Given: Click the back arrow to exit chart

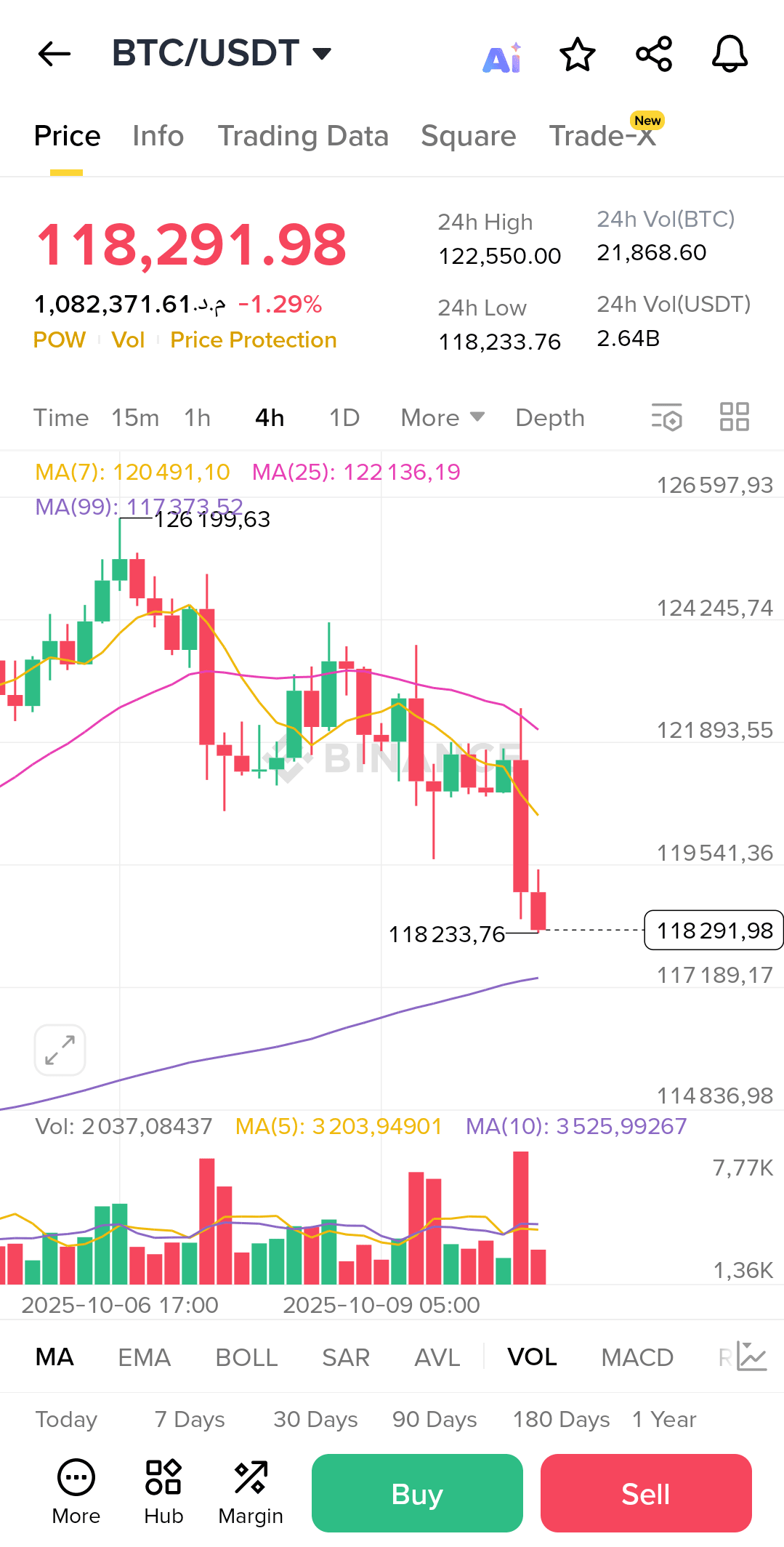Looking at the screenshot, I should 53,53.
